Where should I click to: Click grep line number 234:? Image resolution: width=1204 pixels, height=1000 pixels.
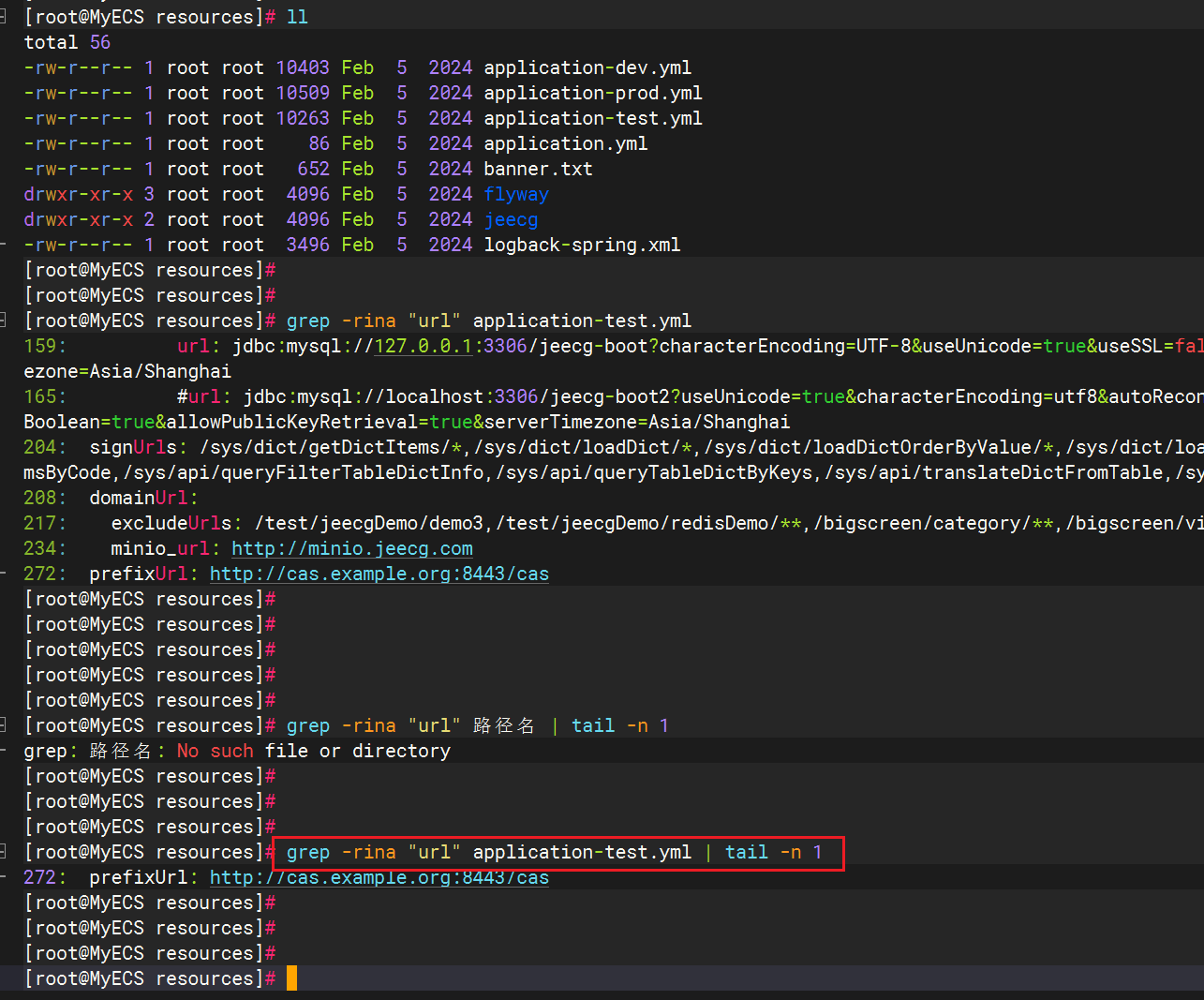(45, 548)
